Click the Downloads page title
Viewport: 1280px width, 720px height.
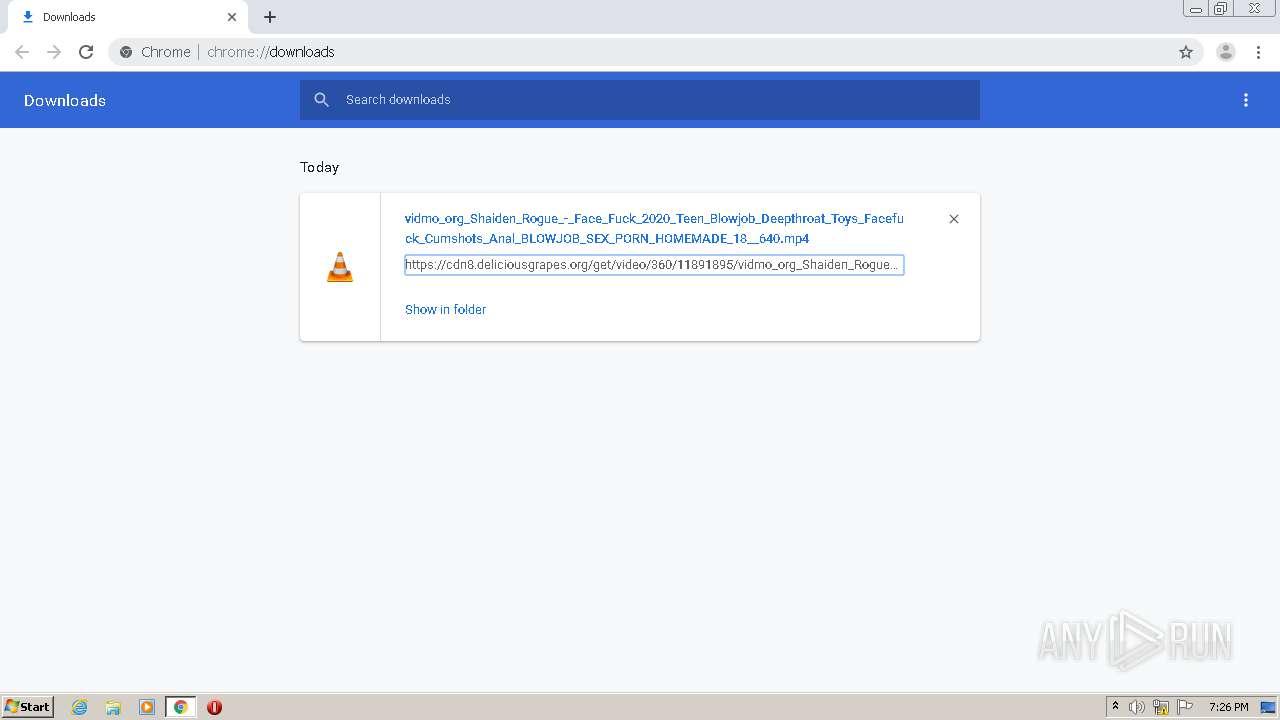tap(65, 100)
